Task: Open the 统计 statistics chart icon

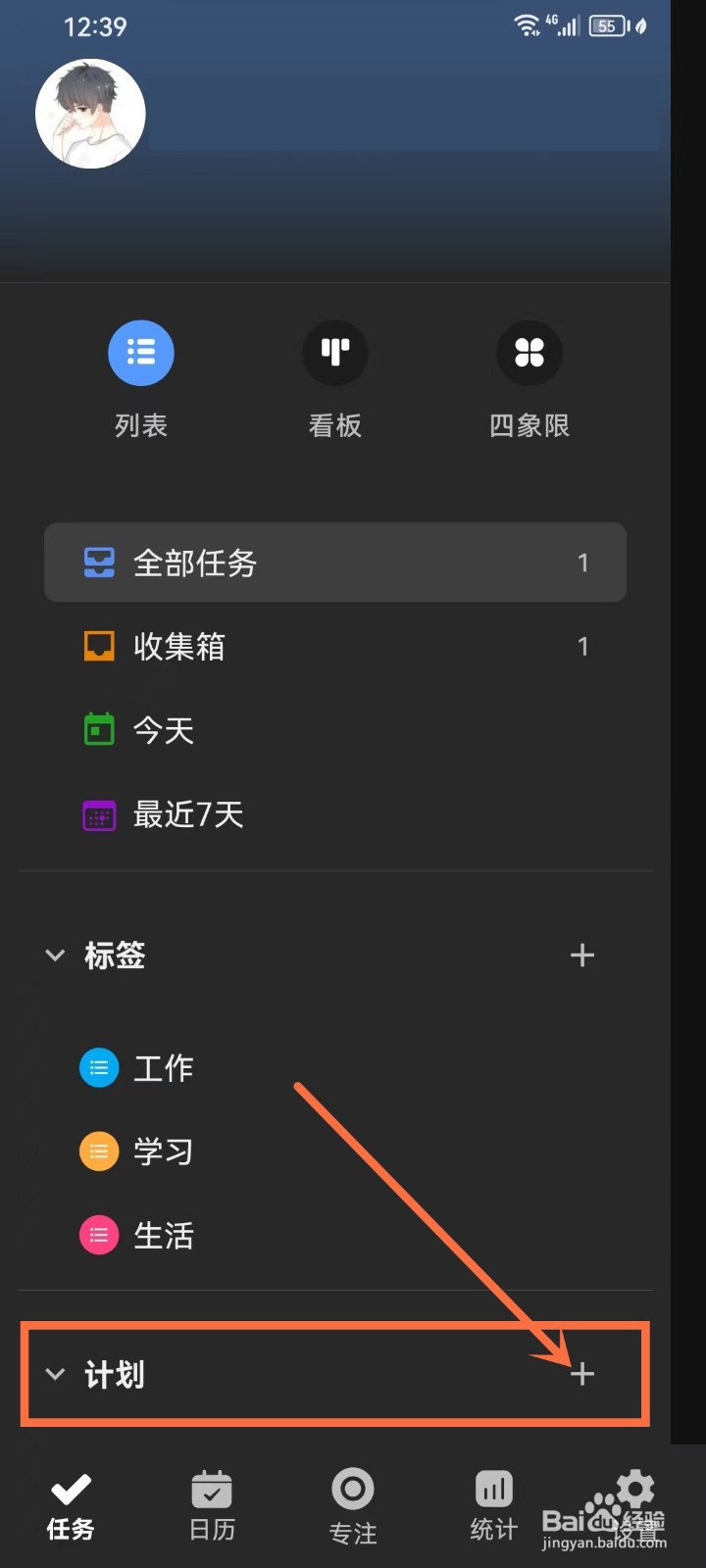Action: click(494, 1489)
